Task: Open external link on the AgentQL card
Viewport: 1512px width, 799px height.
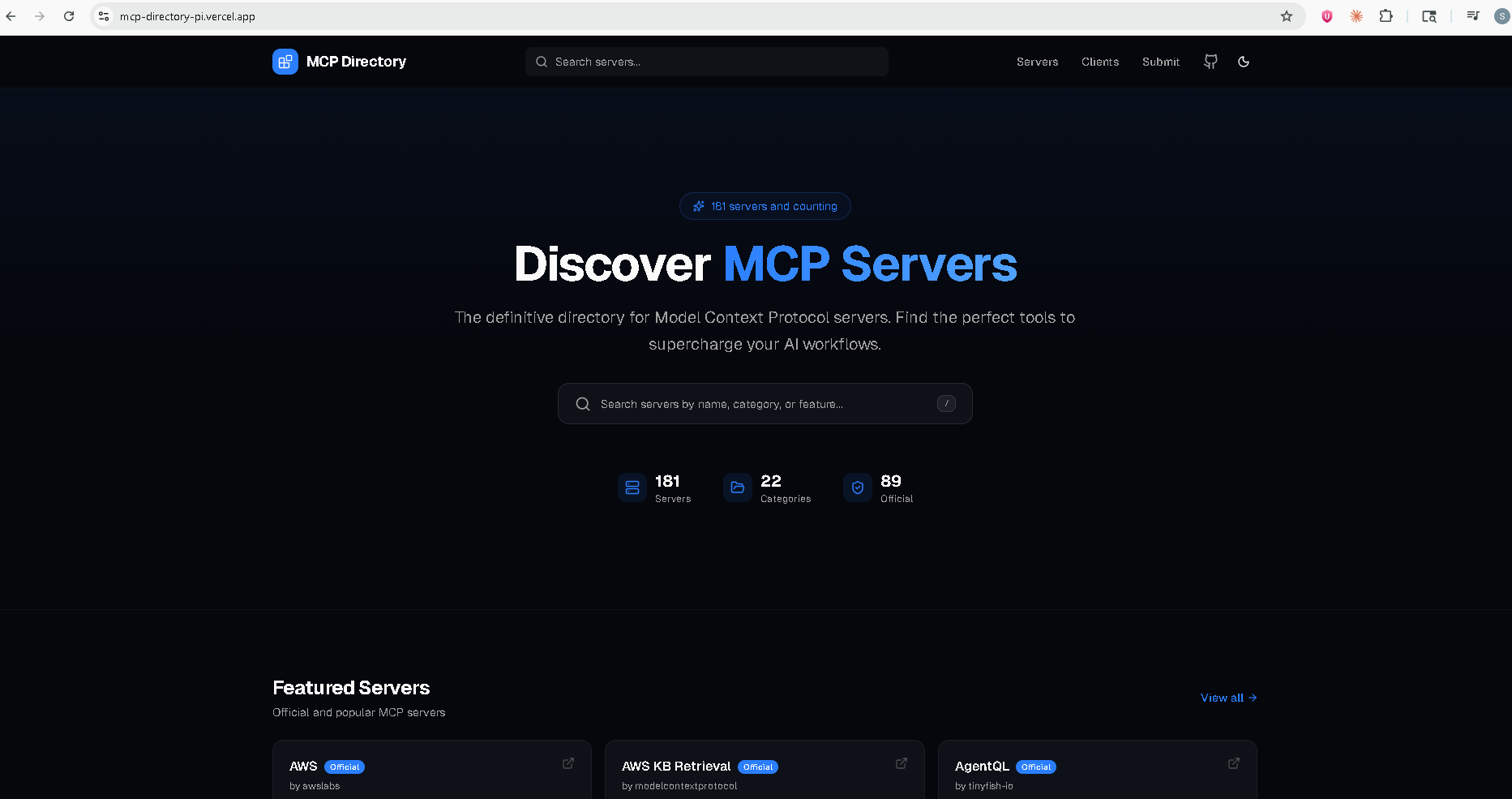Action: coord(1233,763)
